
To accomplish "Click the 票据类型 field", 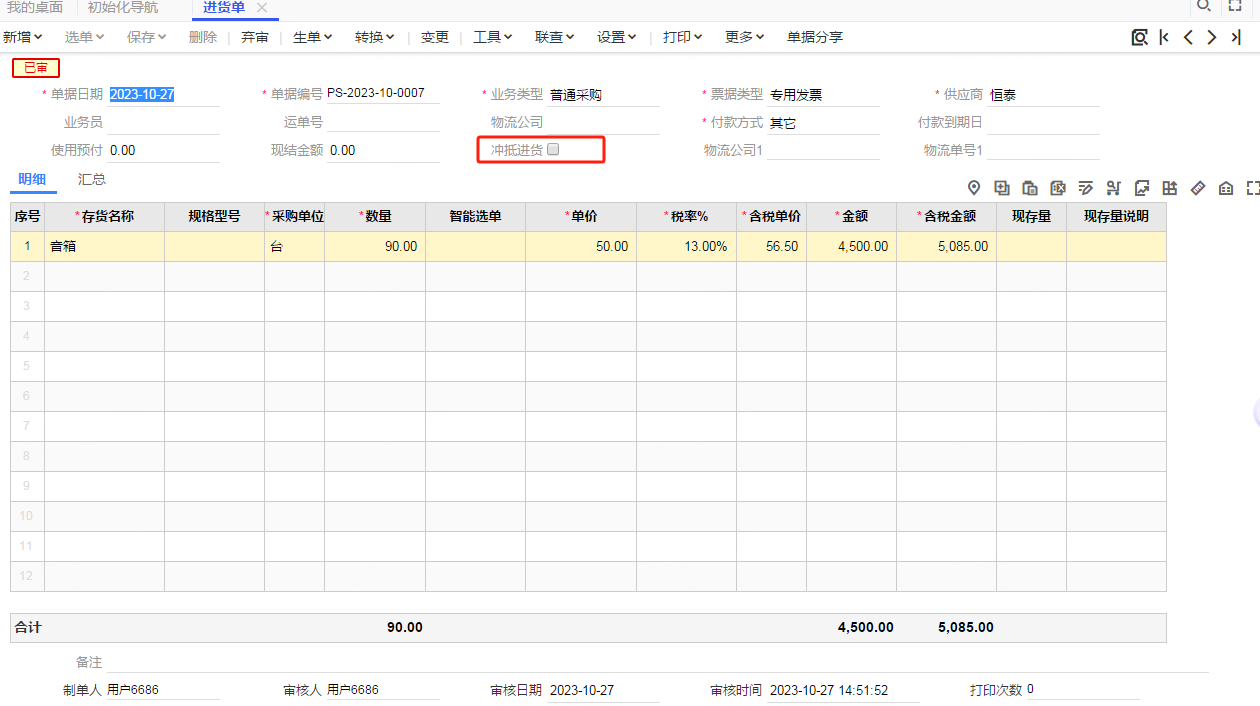I will tap(823, 95).
